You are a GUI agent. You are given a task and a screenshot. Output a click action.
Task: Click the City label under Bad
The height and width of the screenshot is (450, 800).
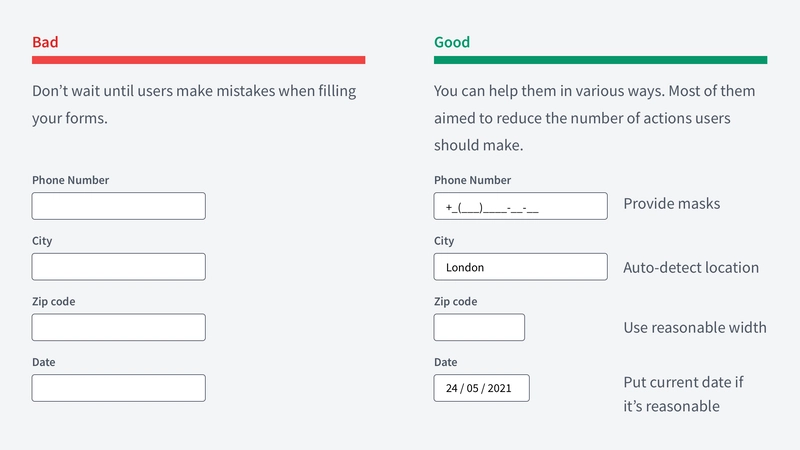click(42, 241)
